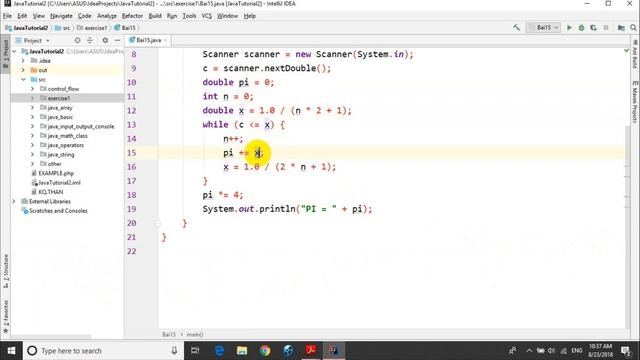640x360 pixels.
Task: Open the Refactor menu
Action: [132, 16]
